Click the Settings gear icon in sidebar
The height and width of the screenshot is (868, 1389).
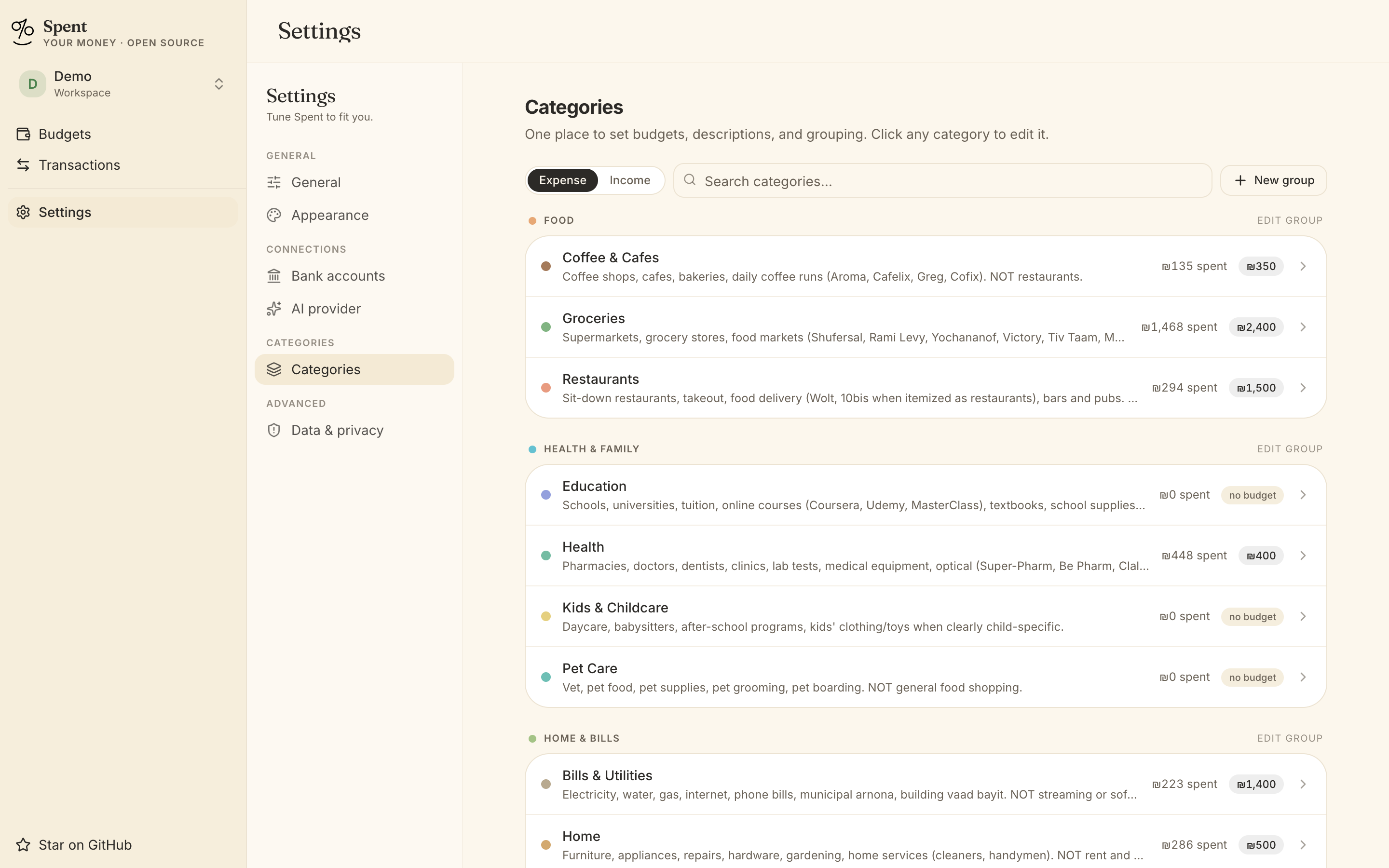23,212
